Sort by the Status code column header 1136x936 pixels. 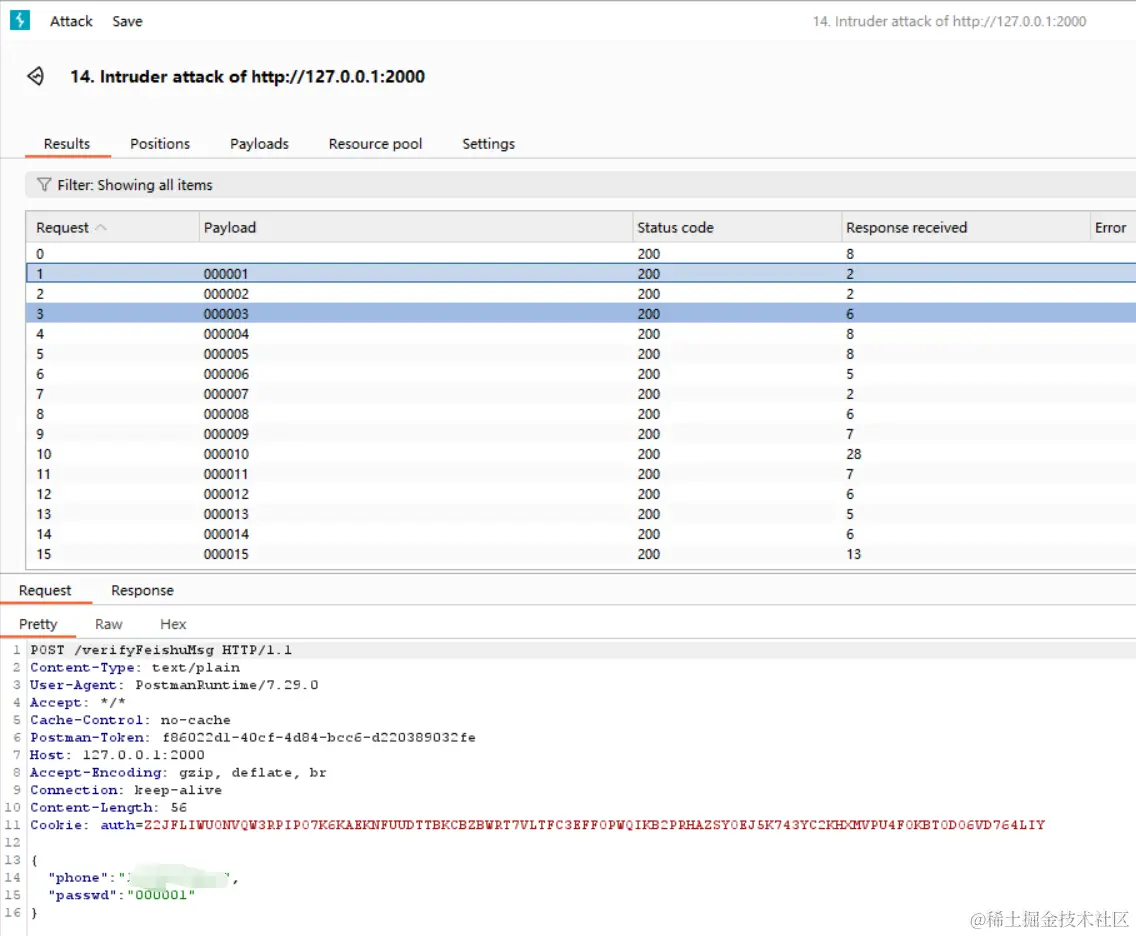pos(737,227)
